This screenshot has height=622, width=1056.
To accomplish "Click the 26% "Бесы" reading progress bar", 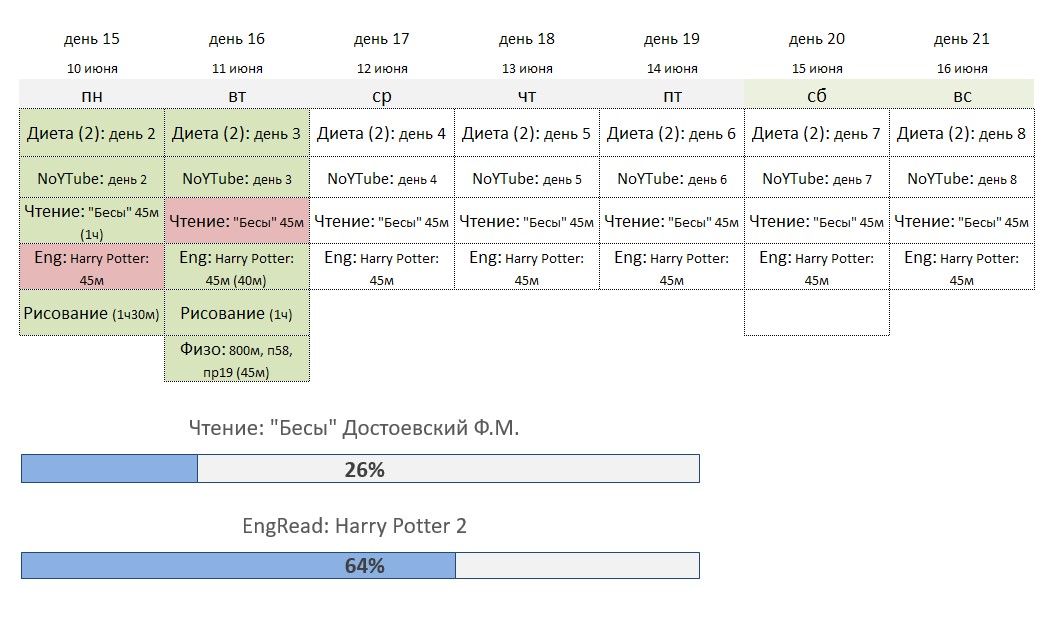I will click(x=360, y=469).
